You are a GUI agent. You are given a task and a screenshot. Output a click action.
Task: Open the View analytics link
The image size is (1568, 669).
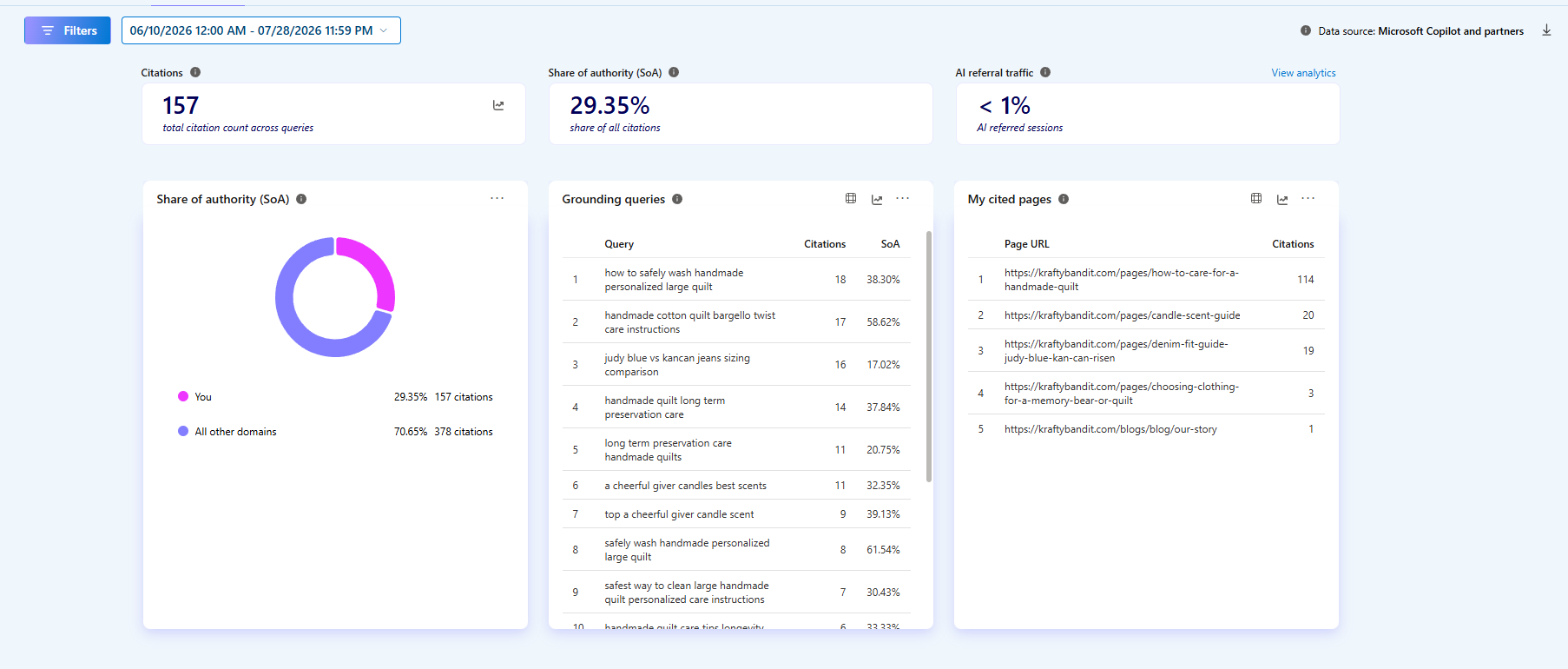pyautogui.click(x=1303, y=73)
